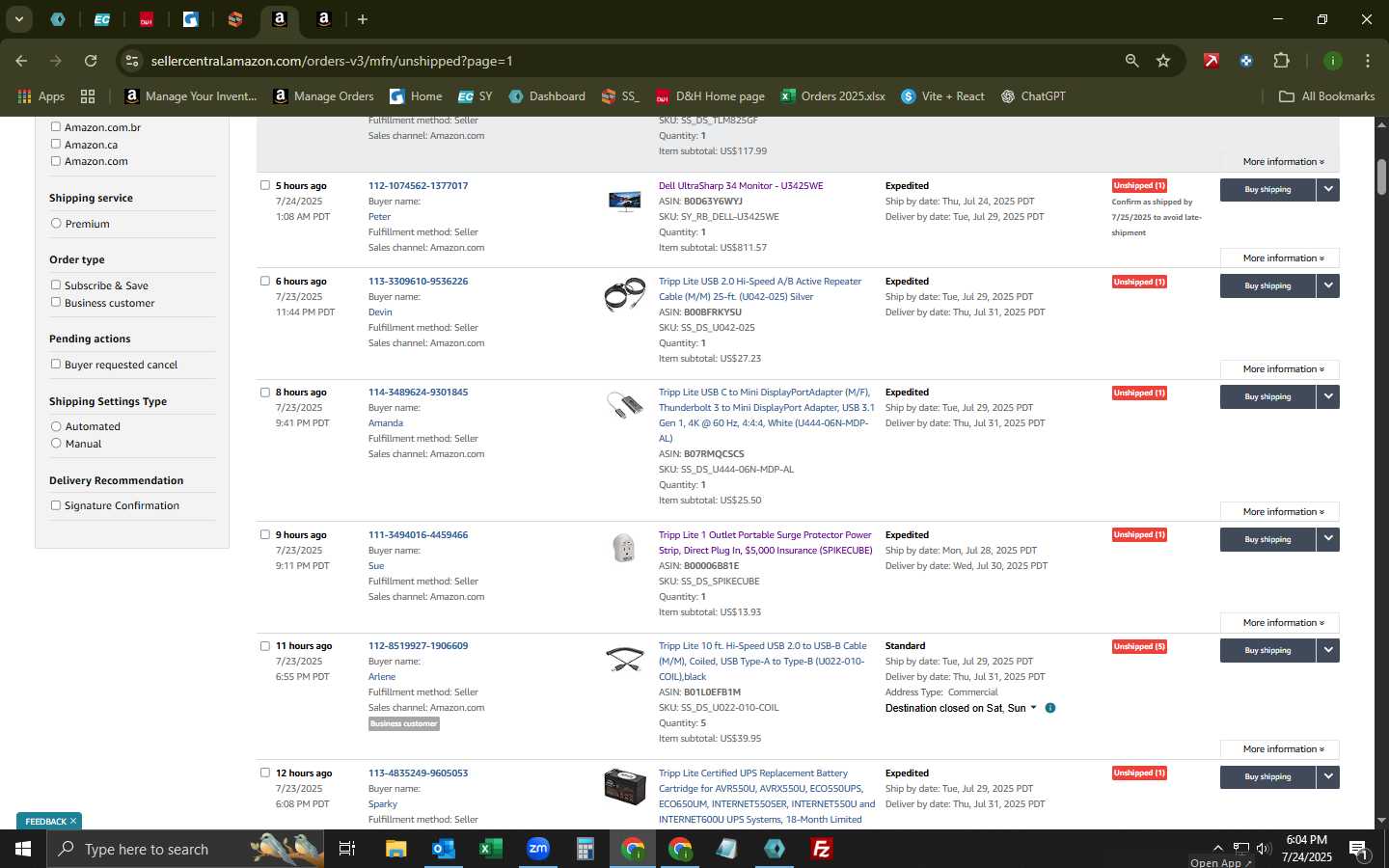
Task: Open the Extensions puzzle icon
Action: tap(1281, 61)
